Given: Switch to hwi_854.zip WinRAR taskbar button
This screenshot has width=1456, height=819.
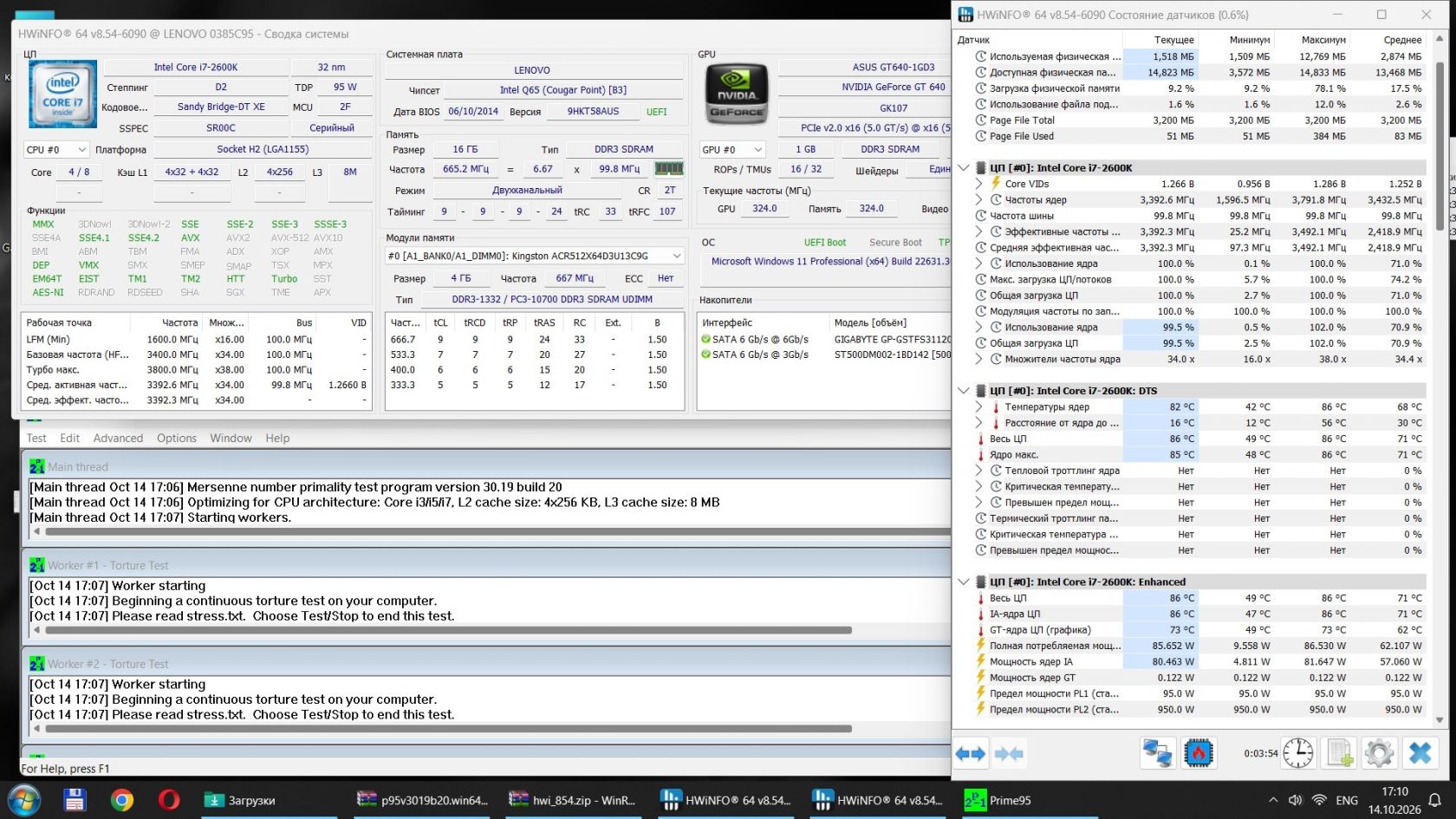Looking at the screenshot, I should (x=573, y=801).
